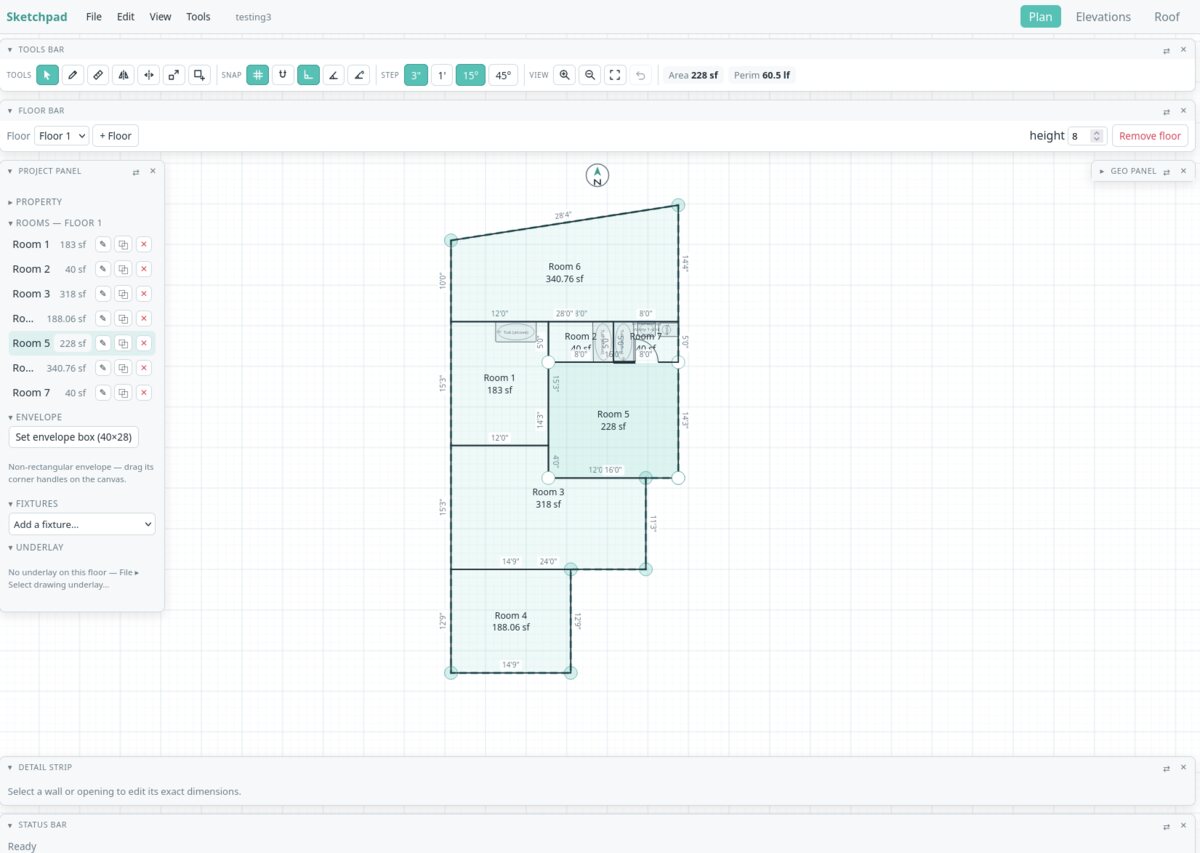1200x853 pixels.
Task: Duplicate Room 2
Action: [x=123, y=269]
